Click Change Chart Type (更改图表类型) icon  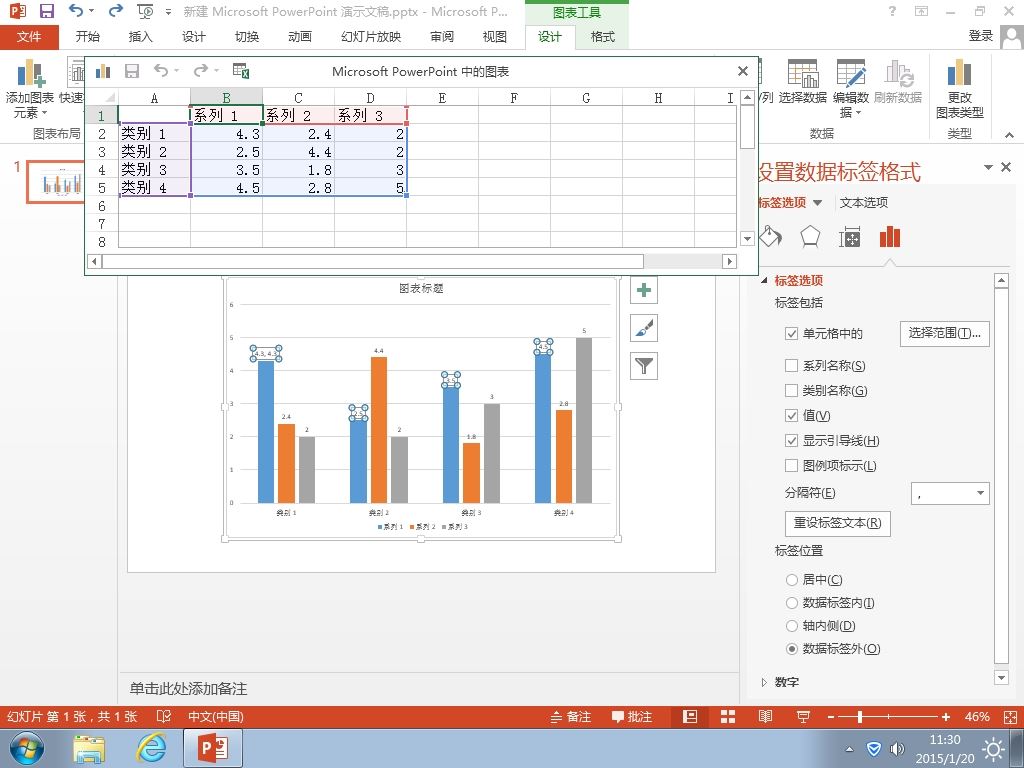(959, 73)
